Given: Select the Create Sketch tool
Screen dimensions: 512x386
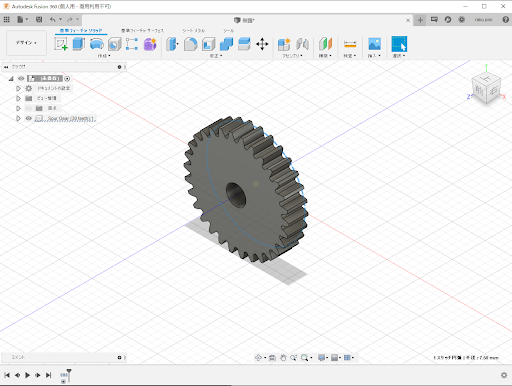Looking at the screenshot, I should (61, 44).
